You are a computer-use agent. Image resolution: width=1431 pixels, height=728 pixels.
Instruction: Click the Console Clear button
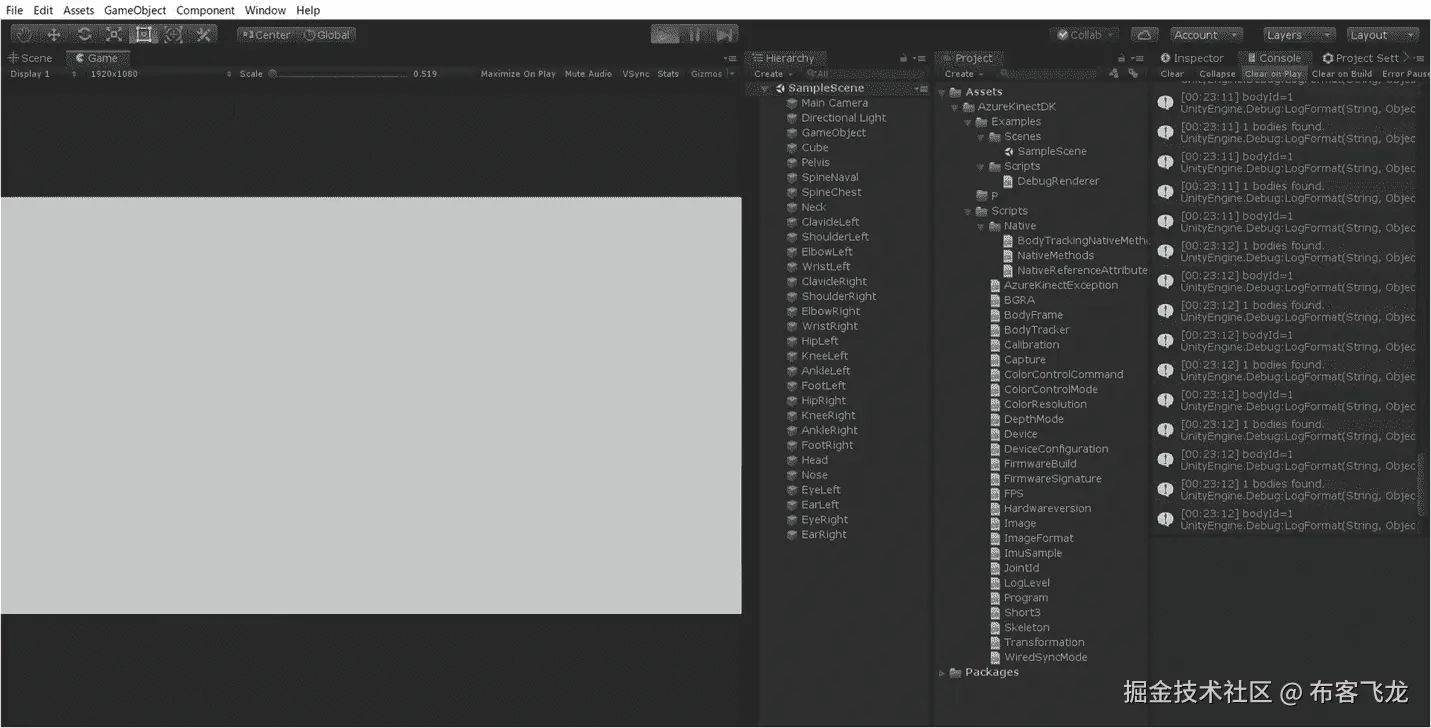[1172, 74]
